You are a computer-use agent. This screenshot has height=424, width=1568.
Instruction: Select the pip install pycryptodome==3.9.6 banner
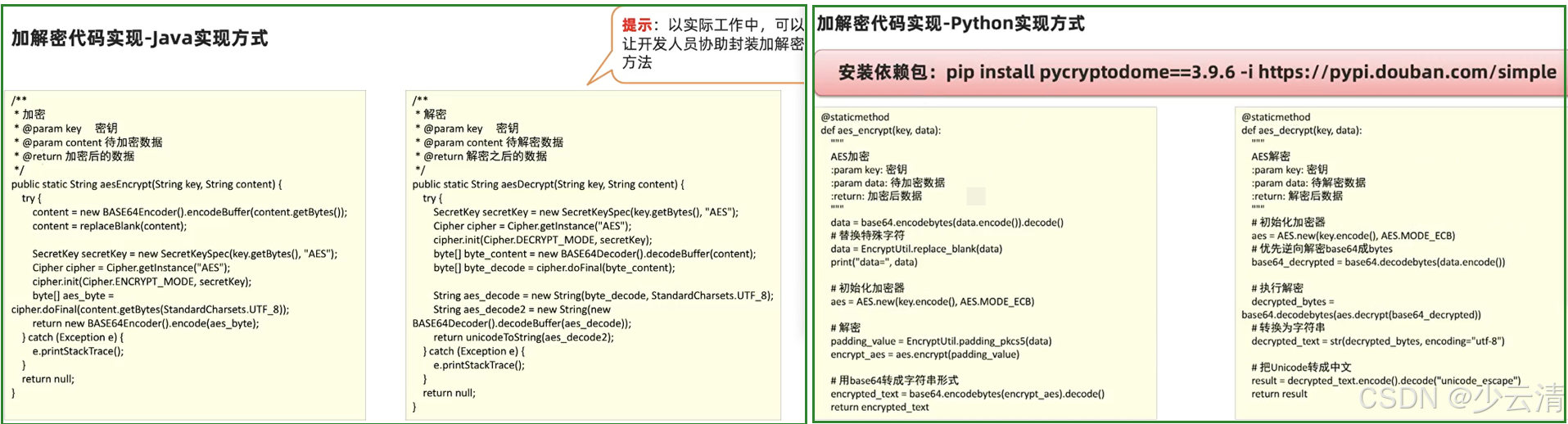(1191, 72)
